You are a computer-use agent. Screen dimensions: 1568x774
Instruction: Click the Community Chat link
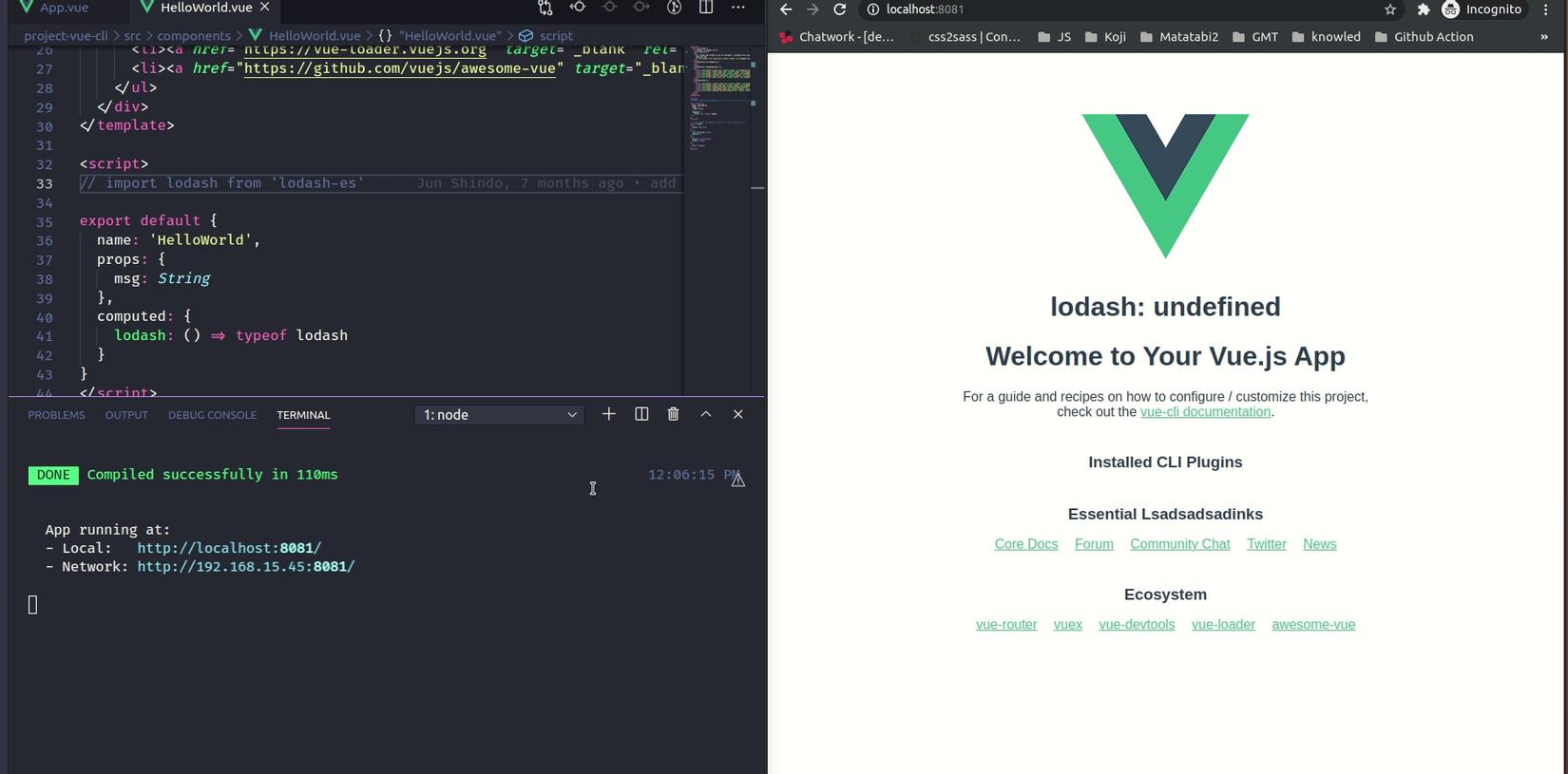pos(1179,544)
